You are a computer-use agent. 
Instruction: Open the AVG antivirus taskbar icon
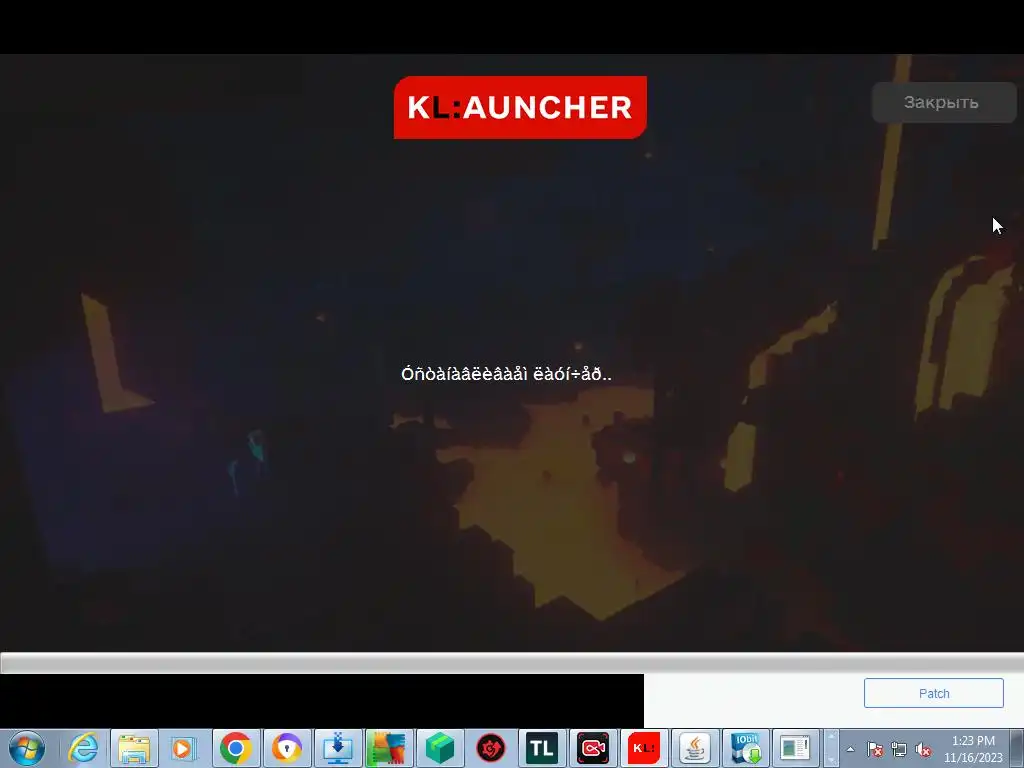(x=389, y=748)
